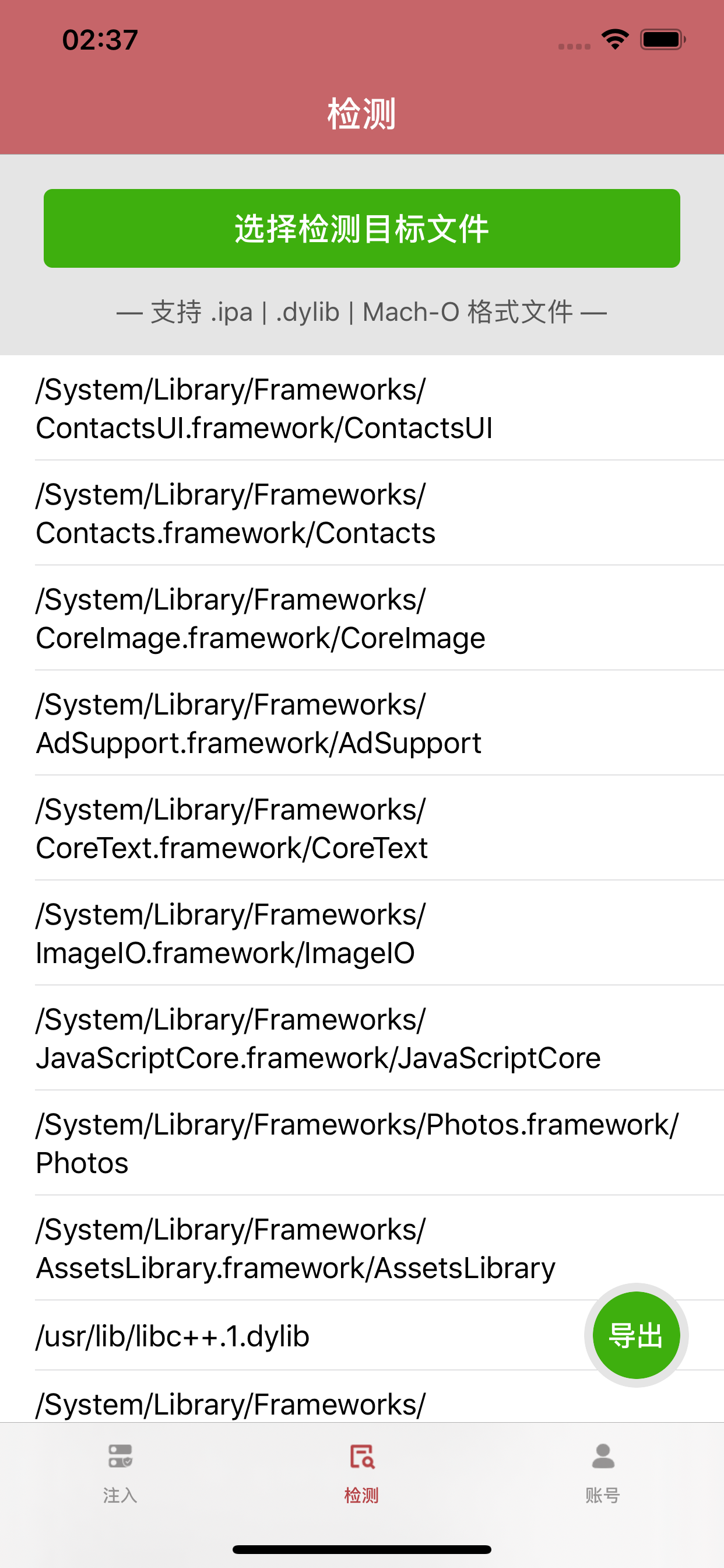Tap the 账号 person icon
The width and height of the screenshot is (724, 1568).
pyautogui.click(x=603, y=1457)
